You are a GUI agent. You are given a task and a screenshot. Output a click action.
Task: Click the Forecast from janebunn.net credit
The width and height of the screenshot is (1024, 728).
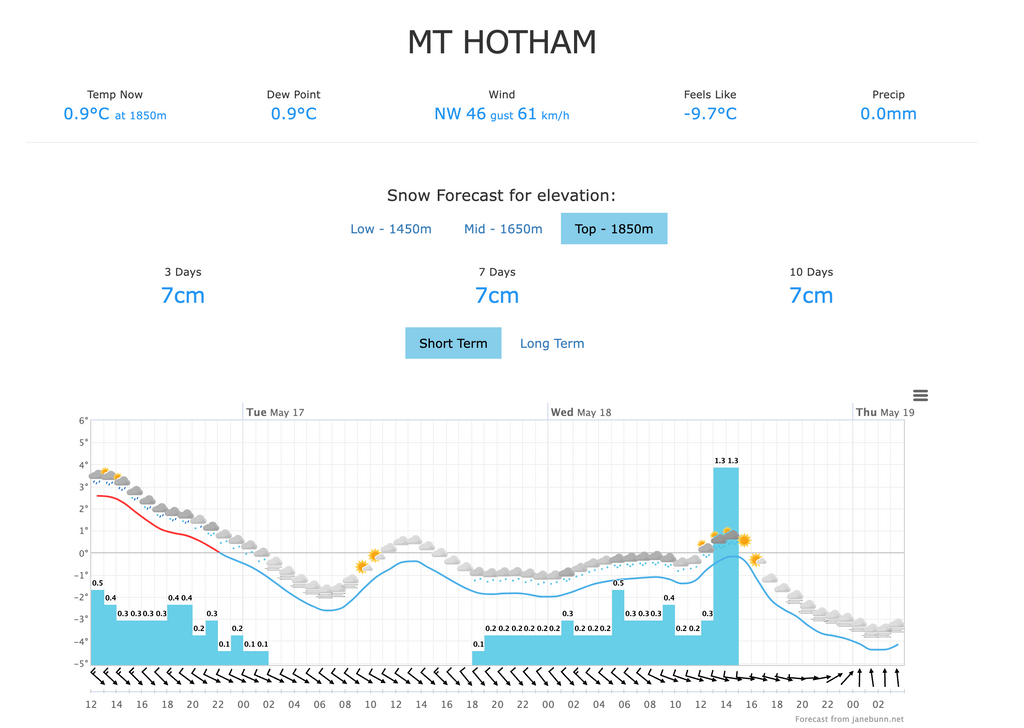pyautogui.click(x=849, y=719)
